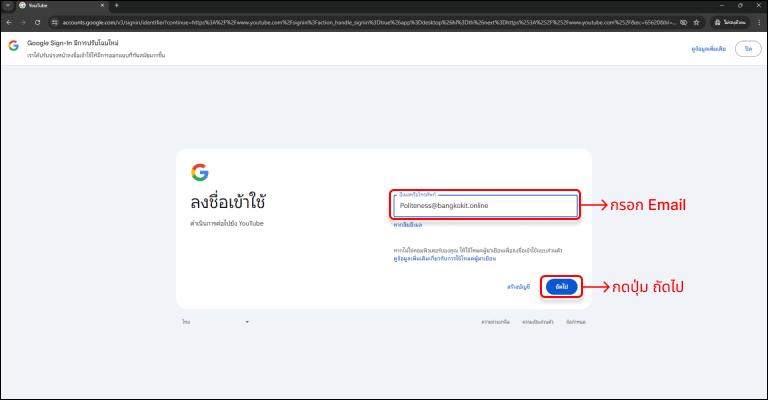Minimize the Chrome window
This screenshot has height=400, width=768.
tap(721, 5)
